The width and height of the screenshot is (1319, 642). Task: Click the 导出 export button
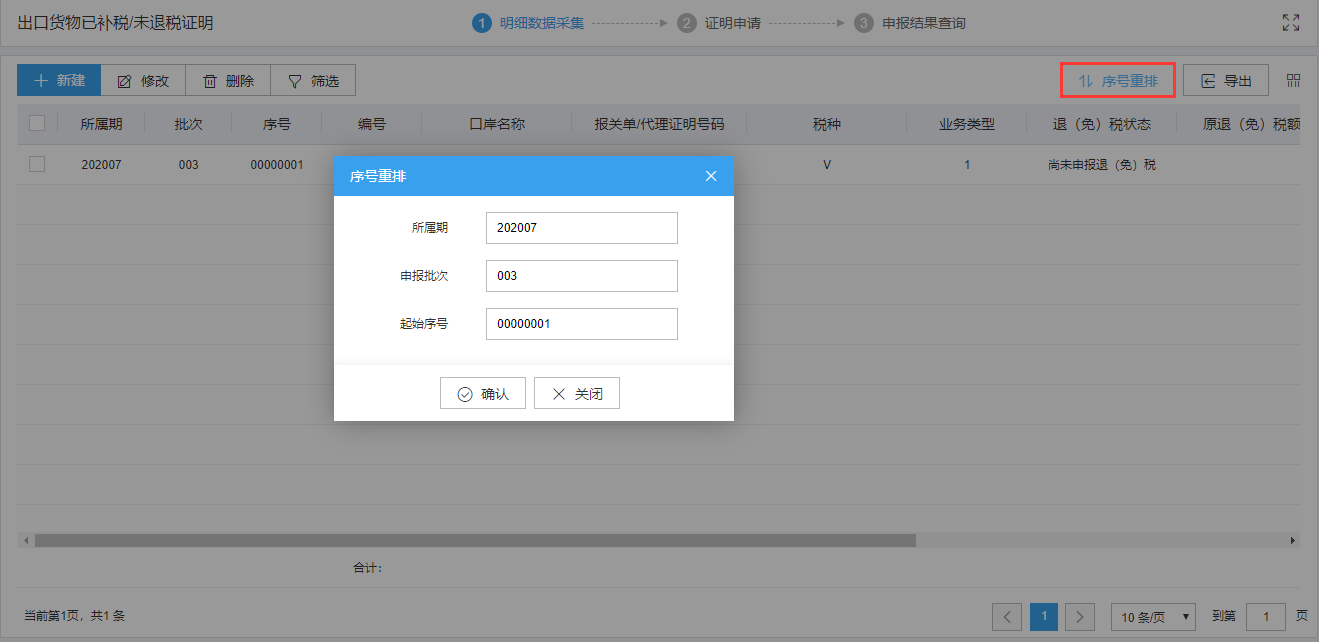(x=1225, y=81)
